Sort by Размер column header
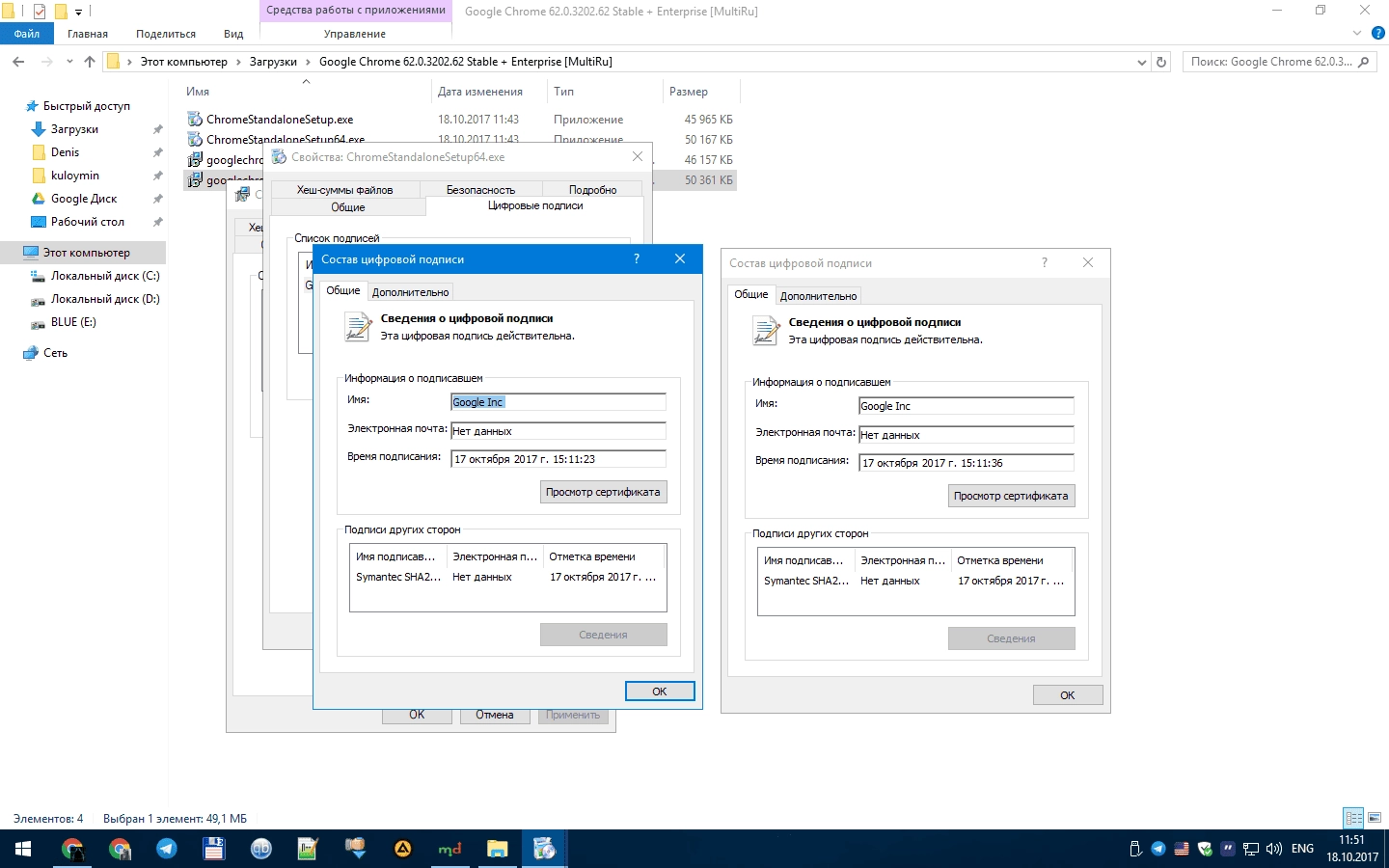 (701, 92)
